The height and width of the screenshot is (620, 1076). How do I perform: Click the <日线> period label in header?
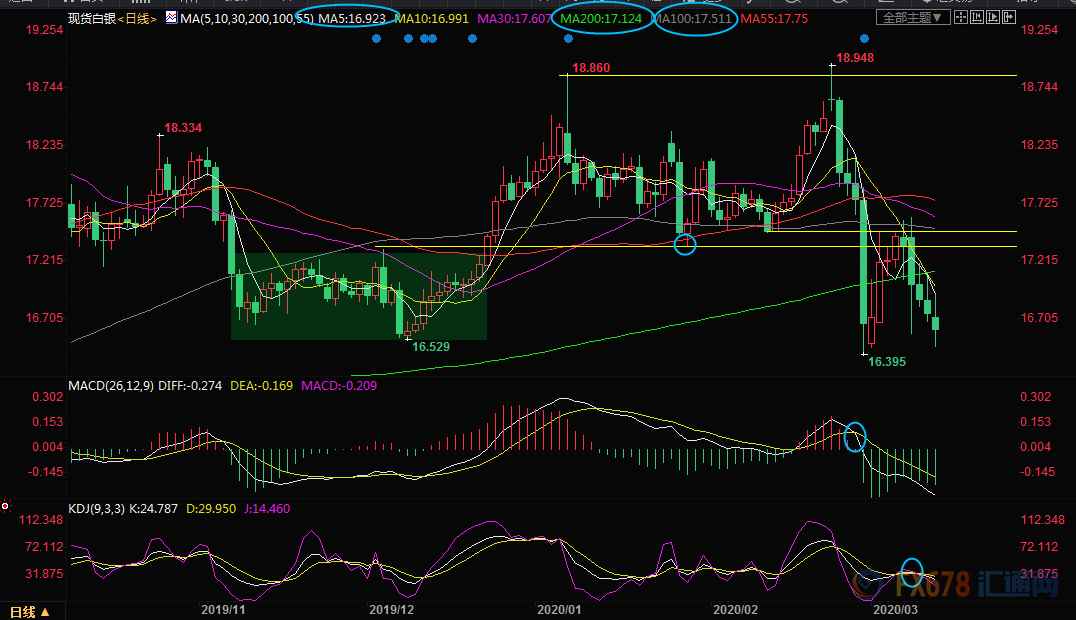137,18
